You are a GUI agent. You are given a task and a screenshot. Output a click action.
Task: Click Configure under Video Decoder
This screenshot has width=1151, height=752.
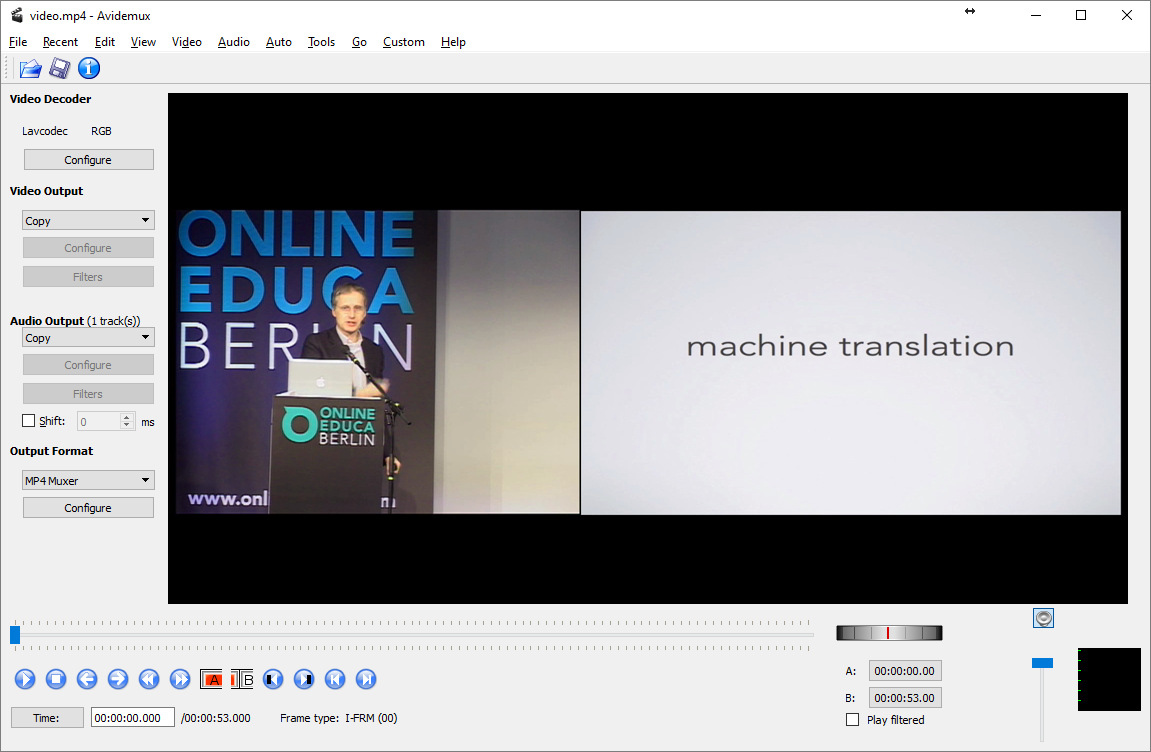(88, 159)
